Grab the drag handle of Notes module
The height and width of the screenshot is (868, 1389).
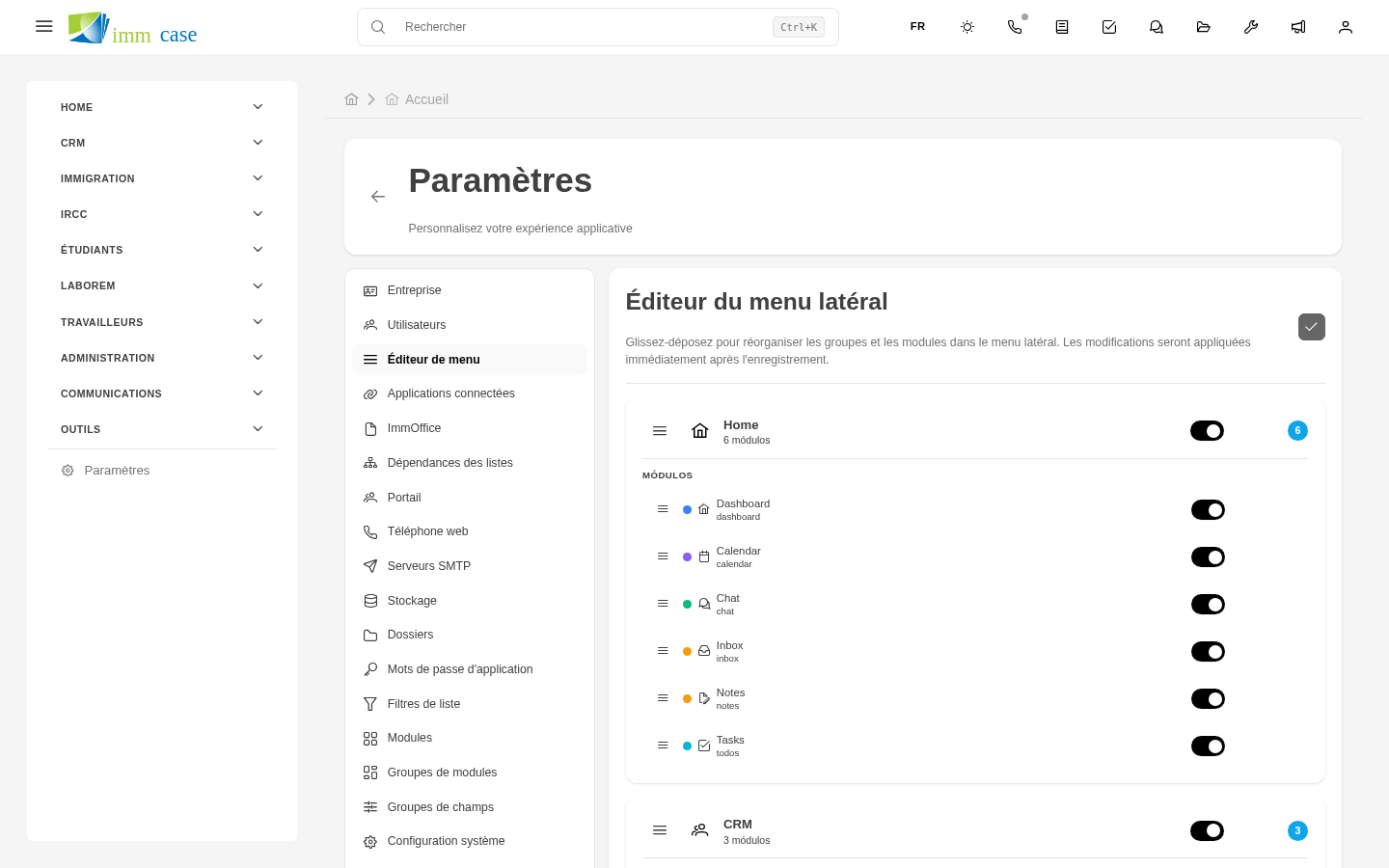(663, 698)
